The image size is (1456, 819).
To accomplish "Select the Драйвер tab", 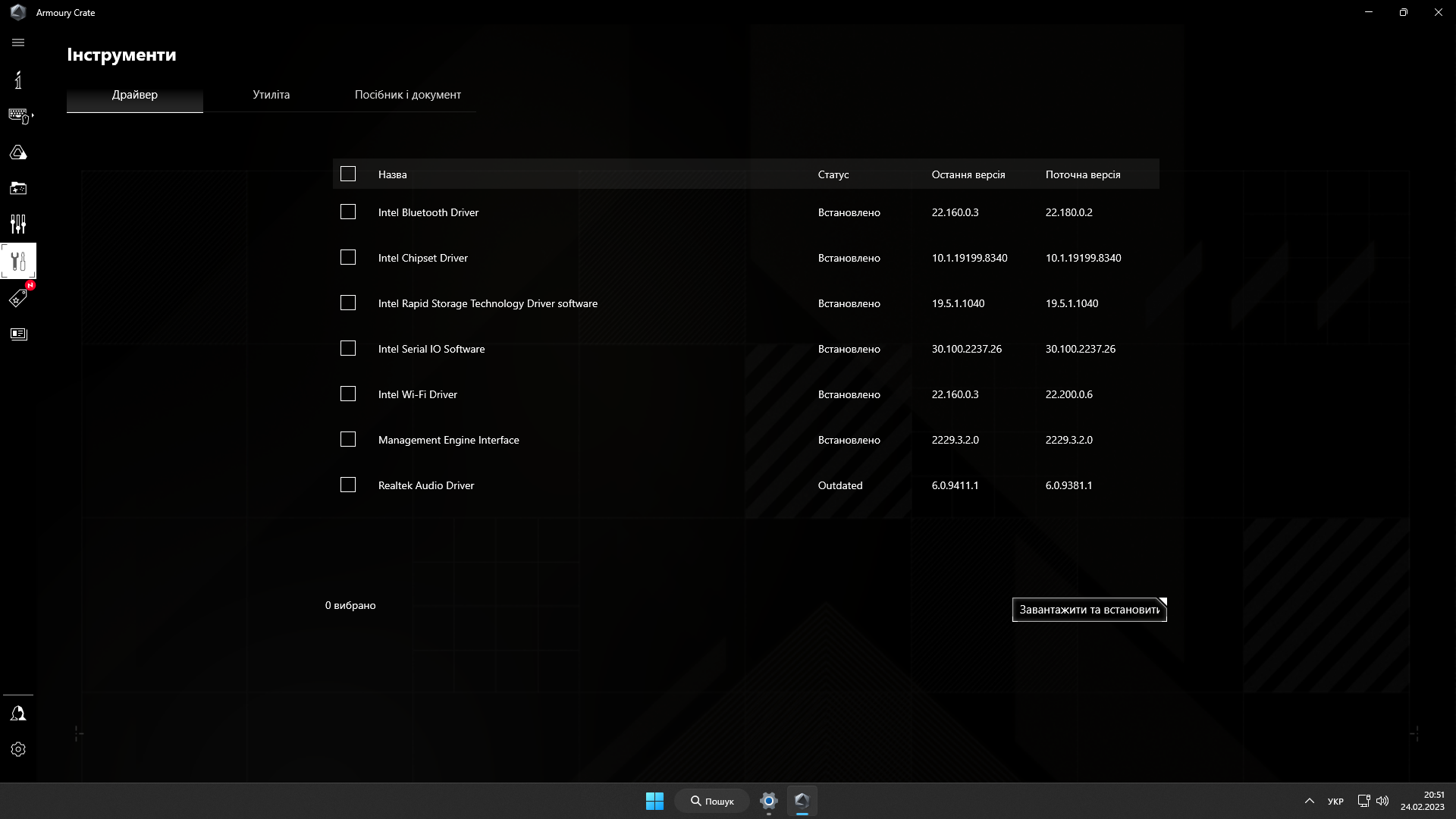I will [x=135, y=94].
